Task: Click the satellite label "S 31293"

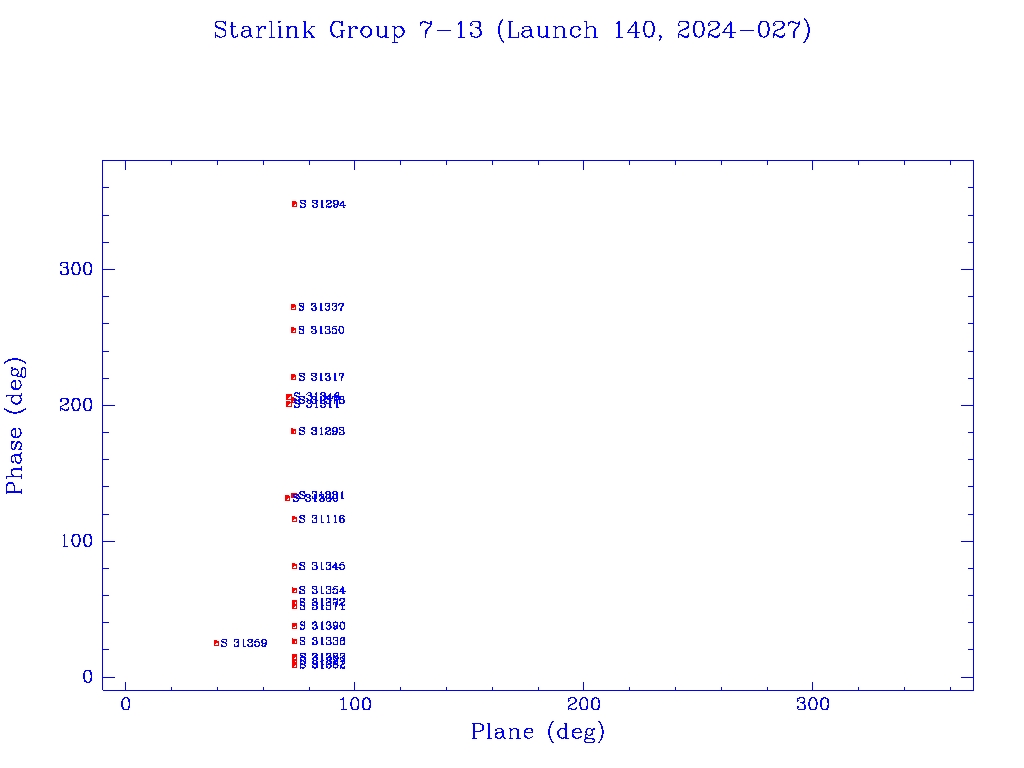Action: click(321, 431)
